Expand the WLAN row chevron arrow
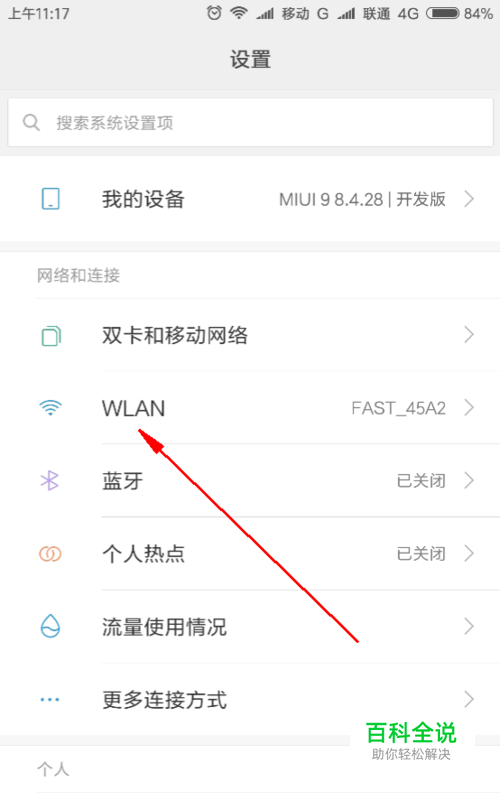The height and width of the screenshot is (793, 500). coord(469,408)
